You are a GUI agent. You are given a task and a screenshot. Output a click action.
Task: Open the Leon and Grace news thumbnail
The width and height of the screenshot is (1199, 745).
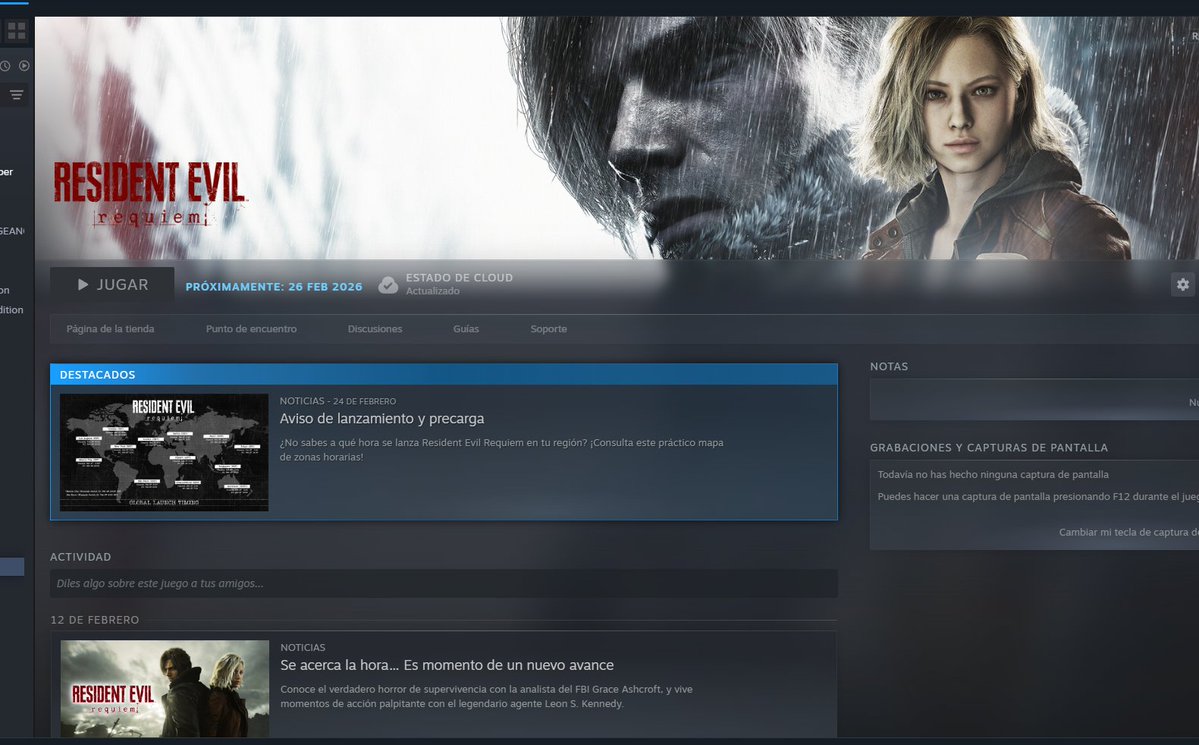[164, 688]
